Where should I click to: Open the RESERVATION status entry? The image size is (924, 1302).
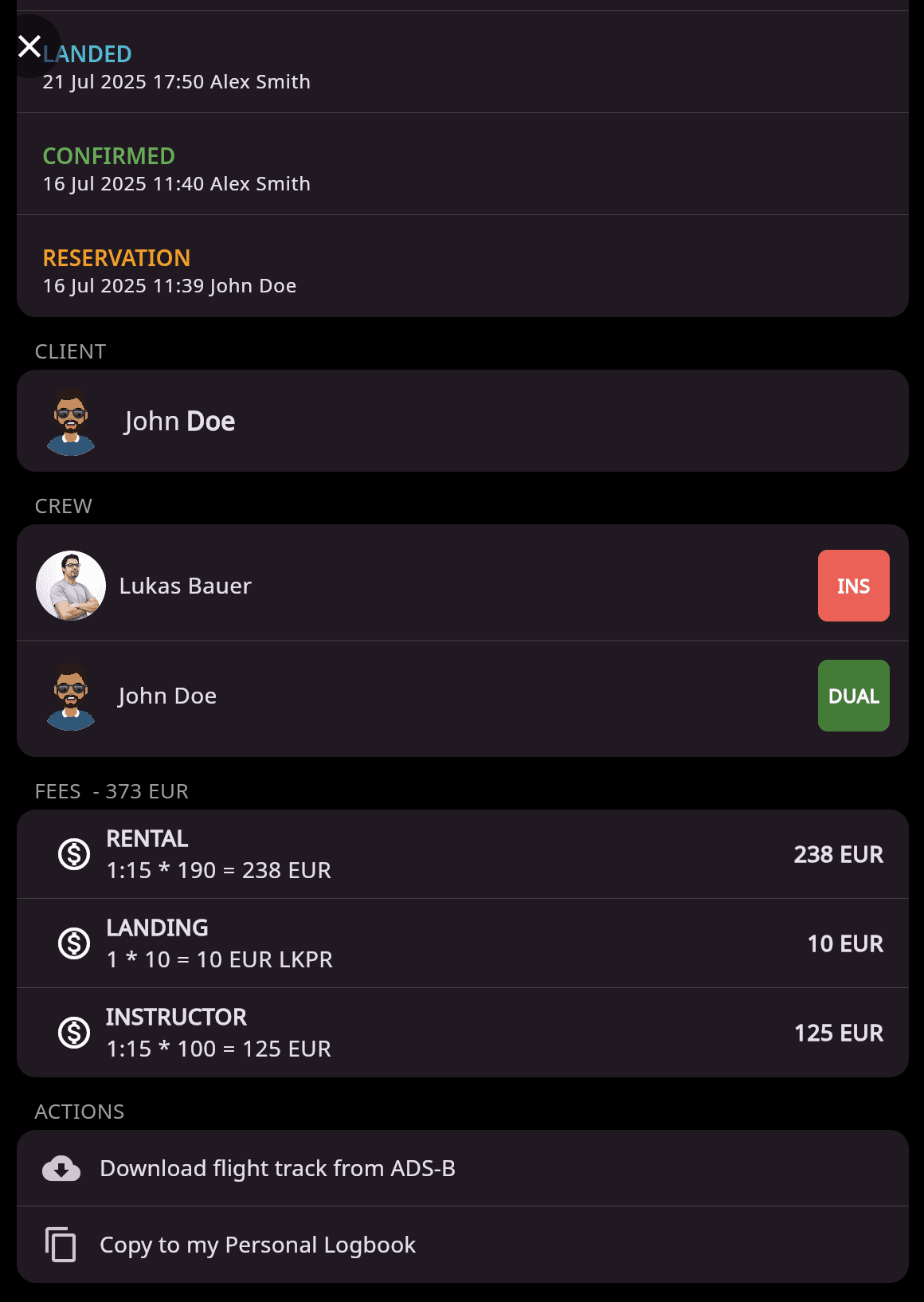463,266
